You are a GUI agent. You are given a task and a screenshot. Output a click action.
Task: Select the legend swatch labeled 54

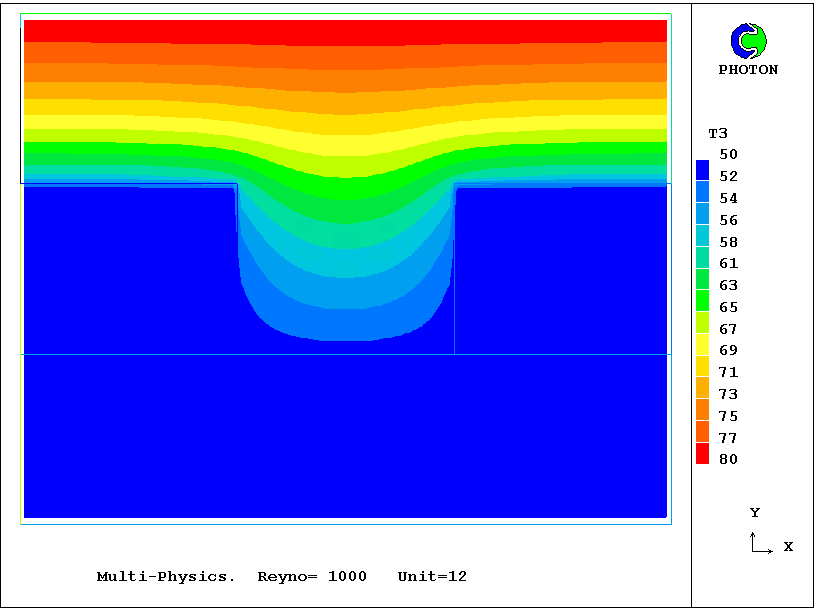click(x=702, y=192)
